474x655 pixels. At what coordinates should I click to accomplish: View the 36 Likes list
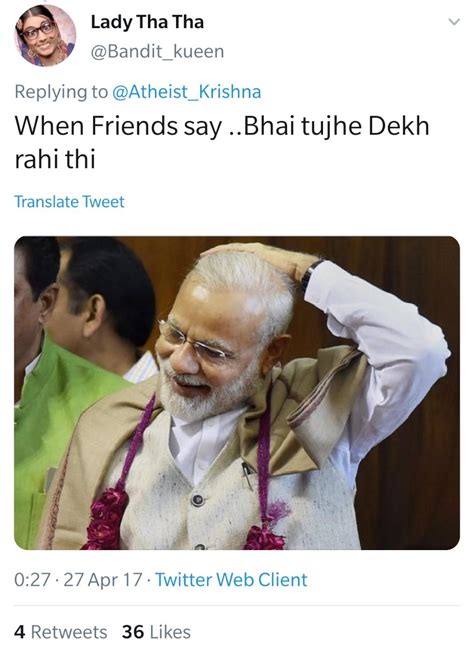156,632
